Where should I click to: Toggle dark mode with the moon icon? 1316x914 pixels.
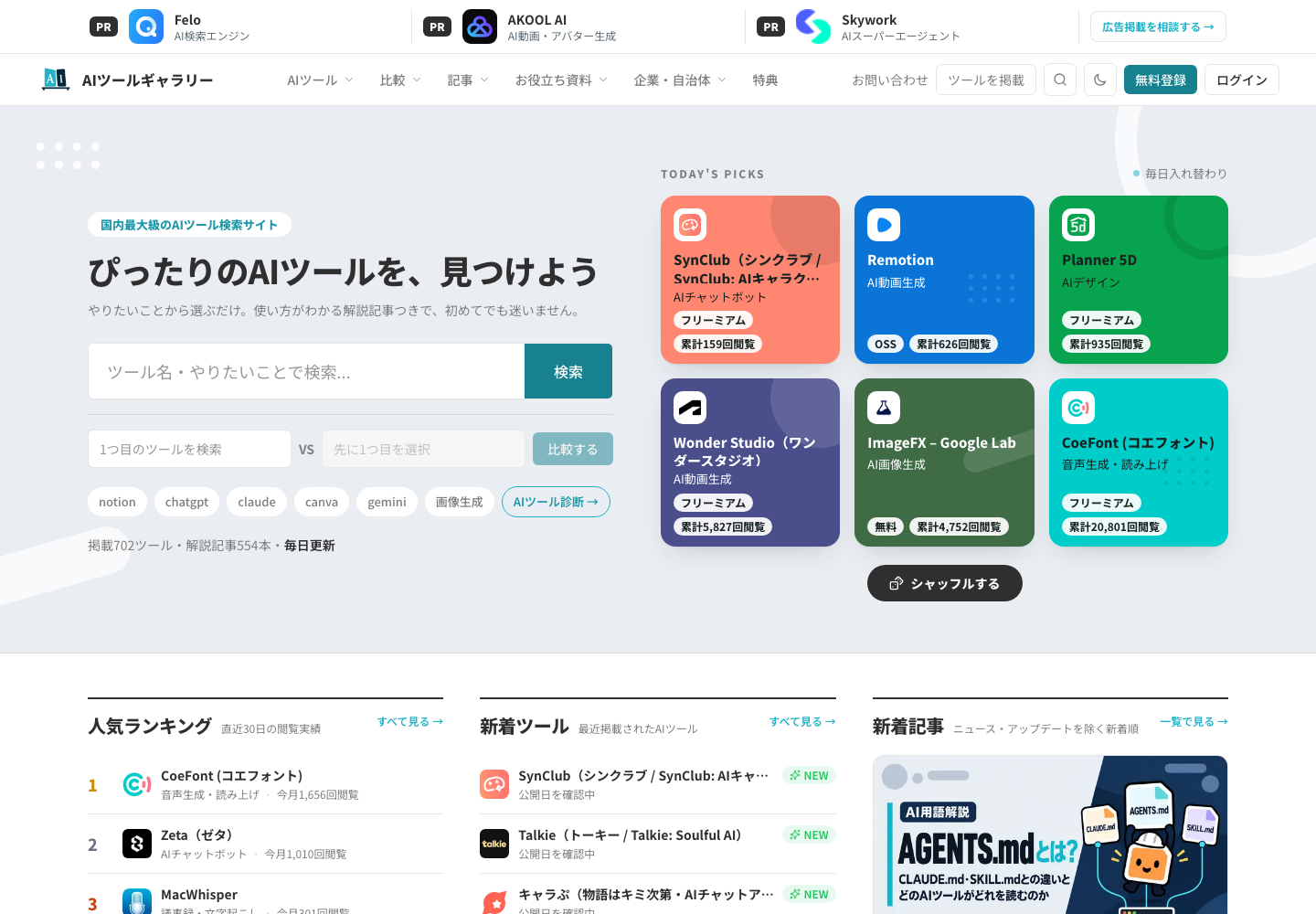click(1100, 80)
